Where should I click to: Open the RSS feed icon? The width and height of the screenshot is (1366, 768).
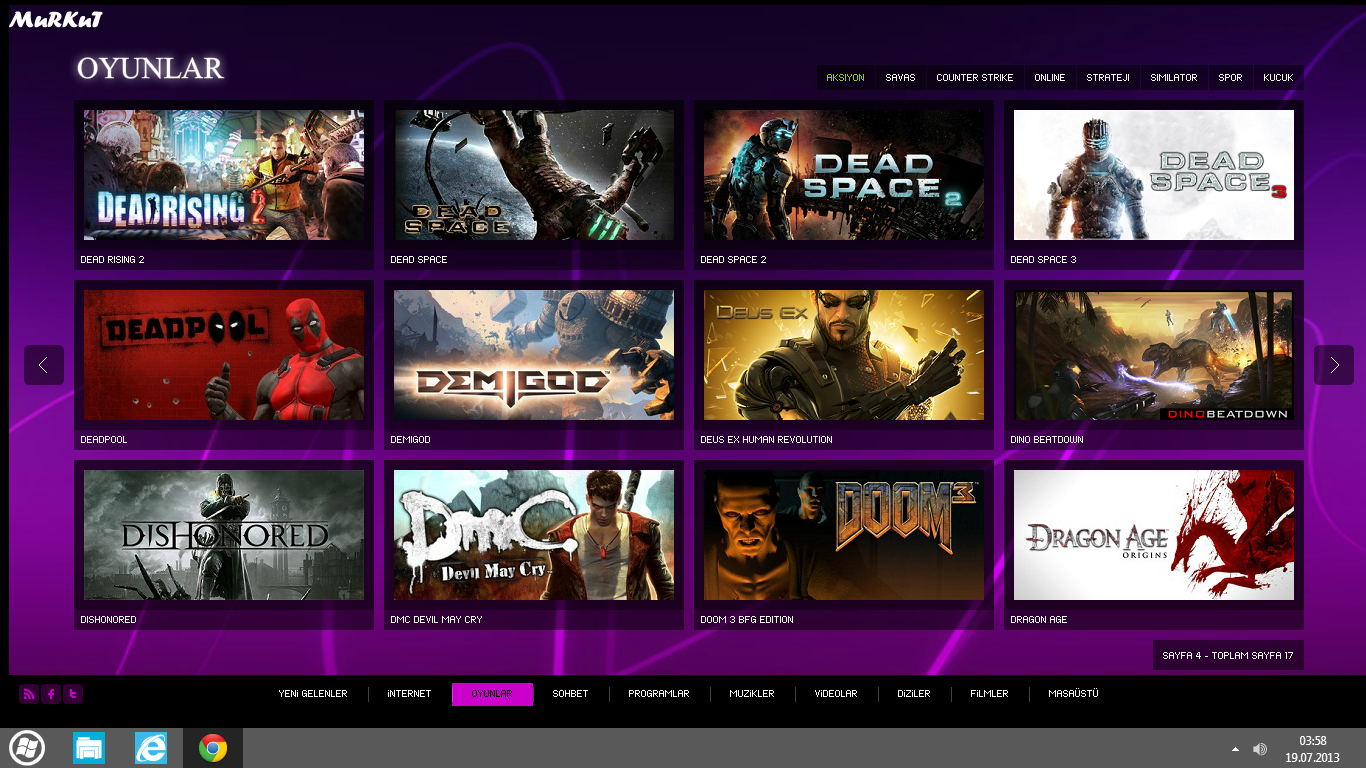(29, 694)
